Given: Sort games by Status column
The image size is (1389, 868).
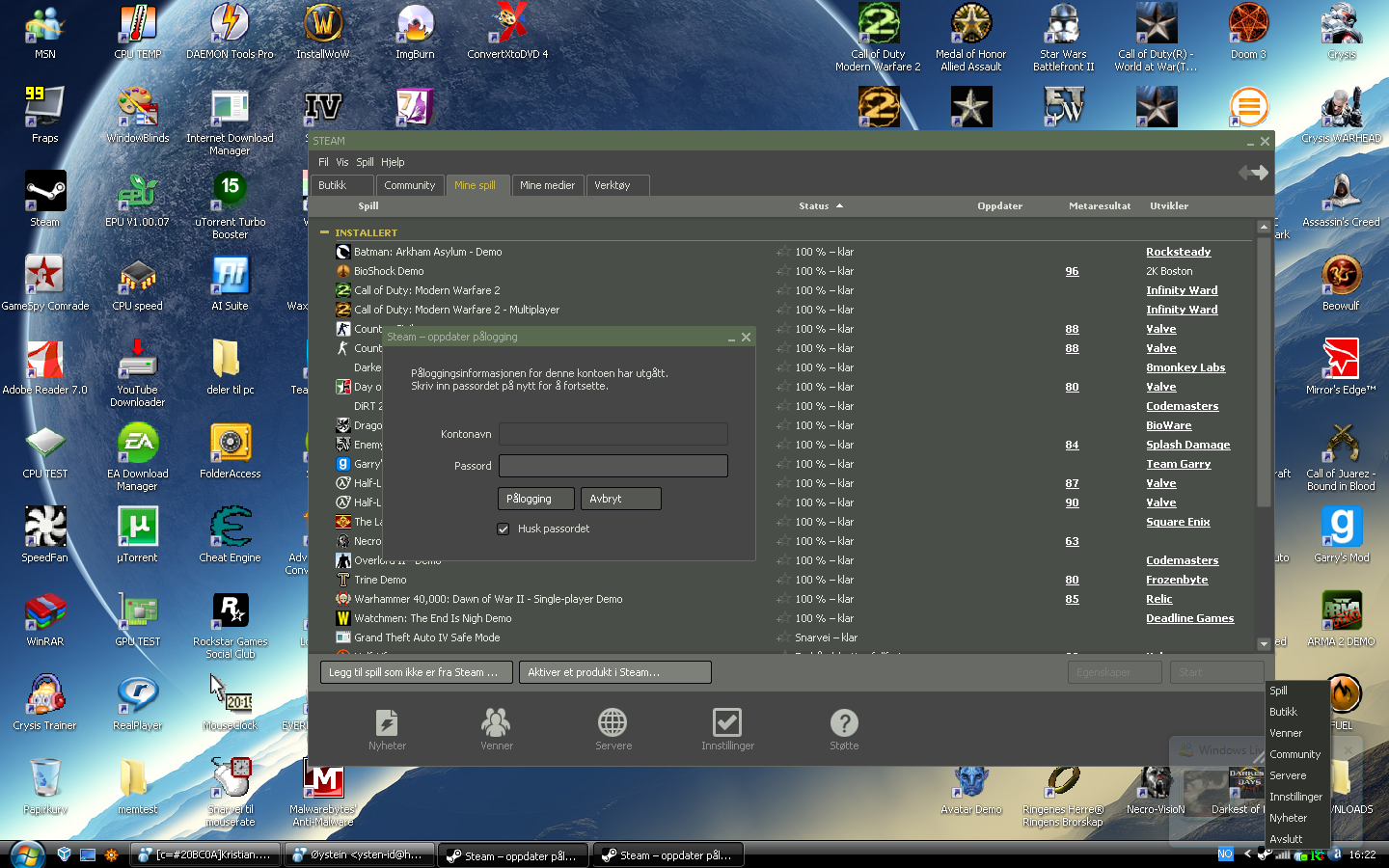Looking at the screenshot, I should (x=814, y=206).
